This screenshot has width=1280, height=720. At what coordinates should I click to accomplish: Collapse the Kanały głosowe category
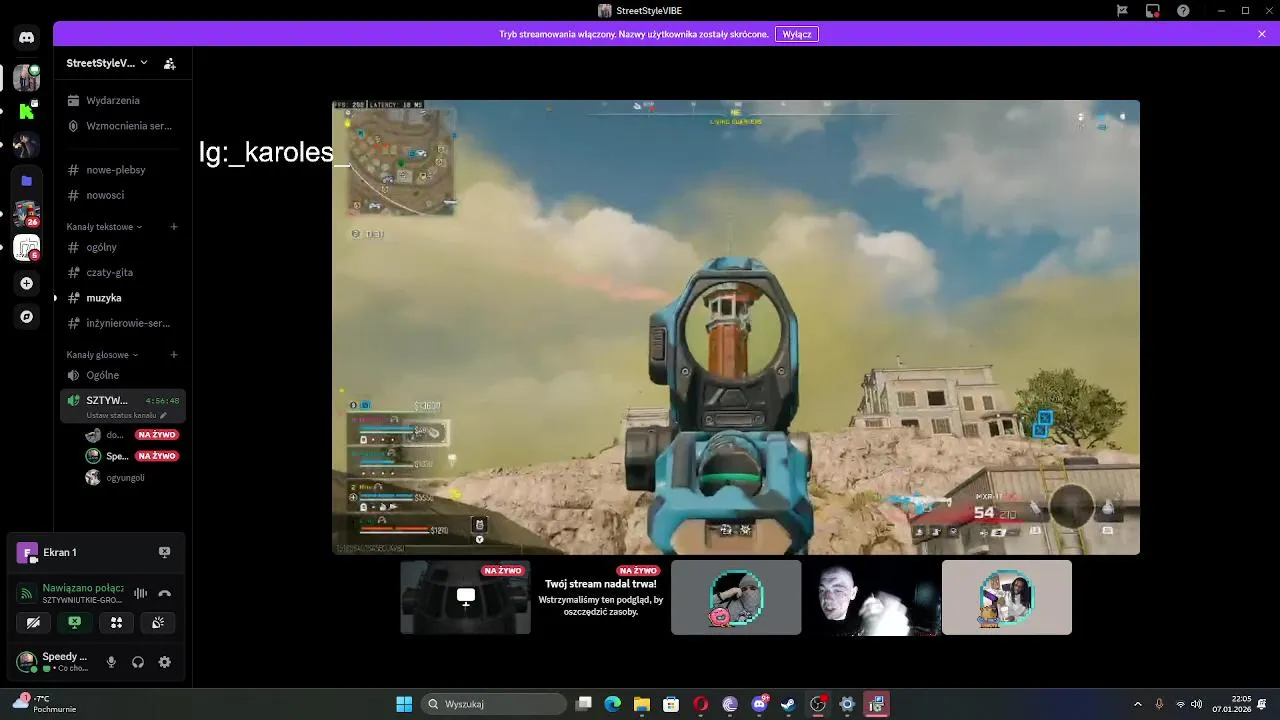(x=102, y=355)
